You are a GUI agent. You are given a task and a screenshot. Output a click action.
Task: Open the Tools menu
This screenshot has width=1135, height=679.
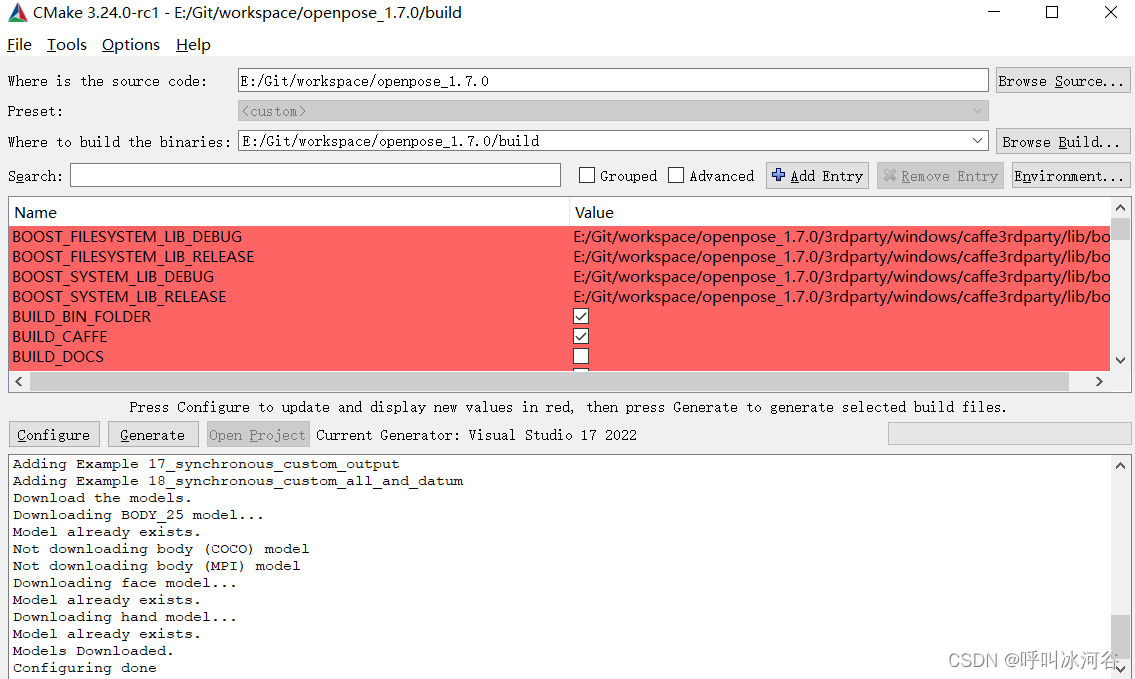(66, 44)
